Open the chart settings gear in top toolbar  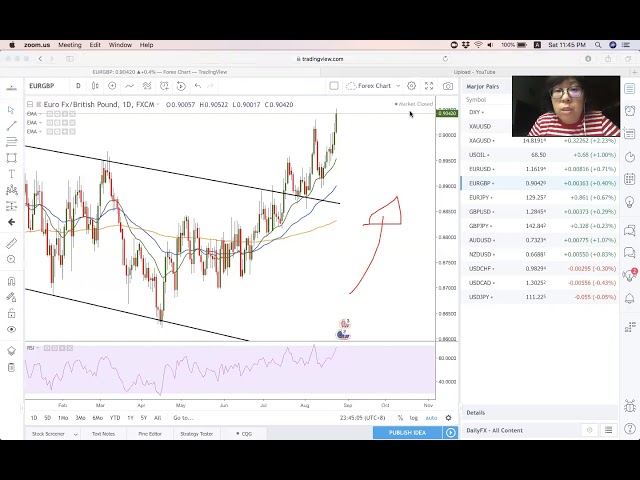(x=411, y=86)
